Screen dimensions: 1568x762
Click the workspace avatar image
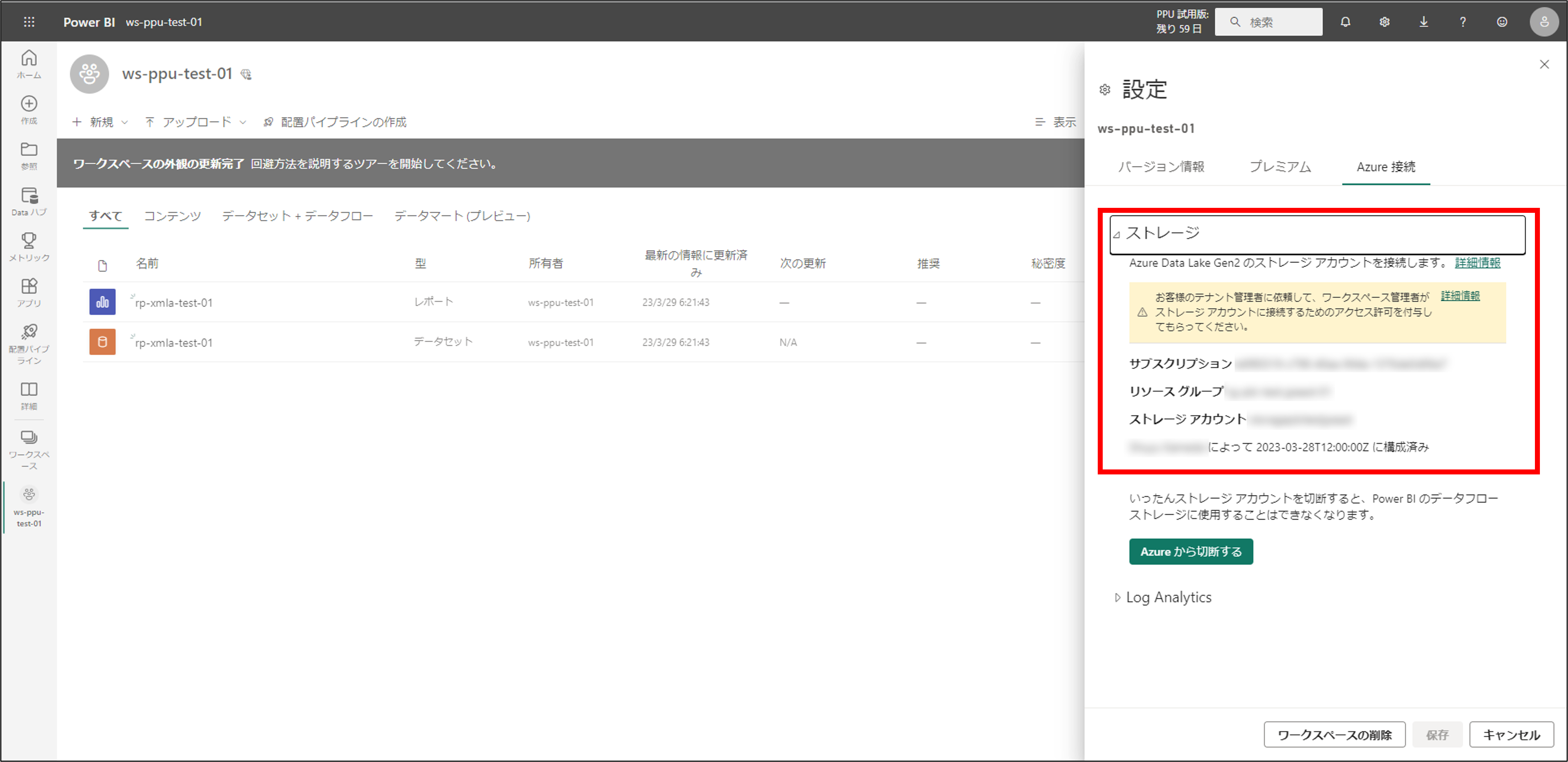pyautogui.click(x=90, y=74)
